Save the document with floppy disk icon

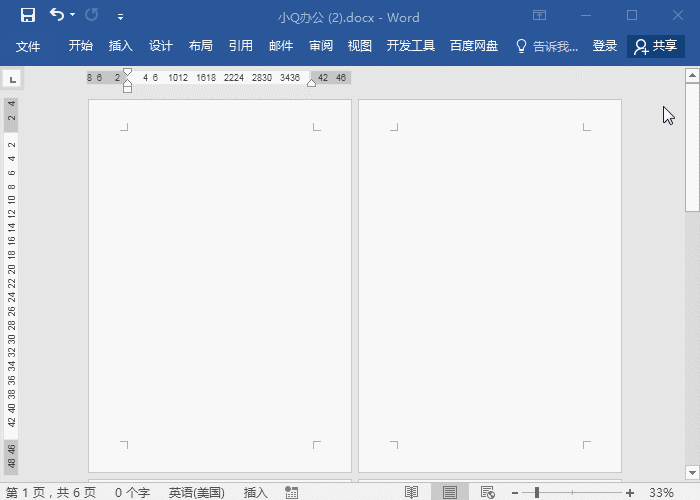(28, 16)
